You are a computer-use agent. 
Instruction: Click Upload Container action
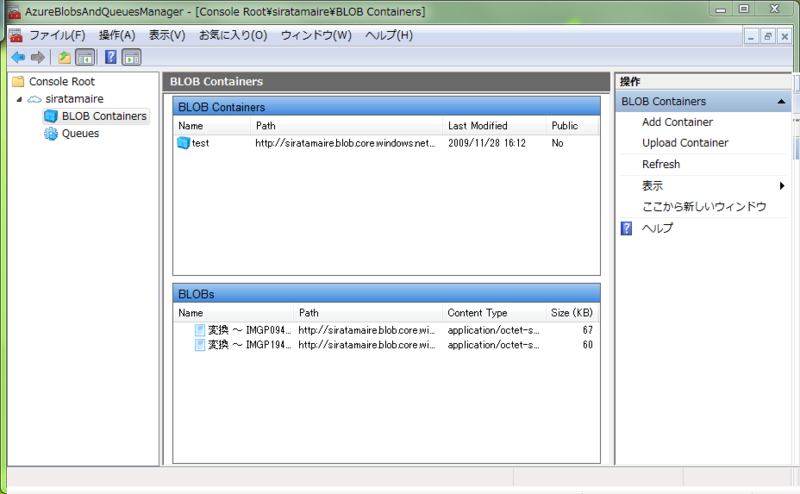coord(685,143)
